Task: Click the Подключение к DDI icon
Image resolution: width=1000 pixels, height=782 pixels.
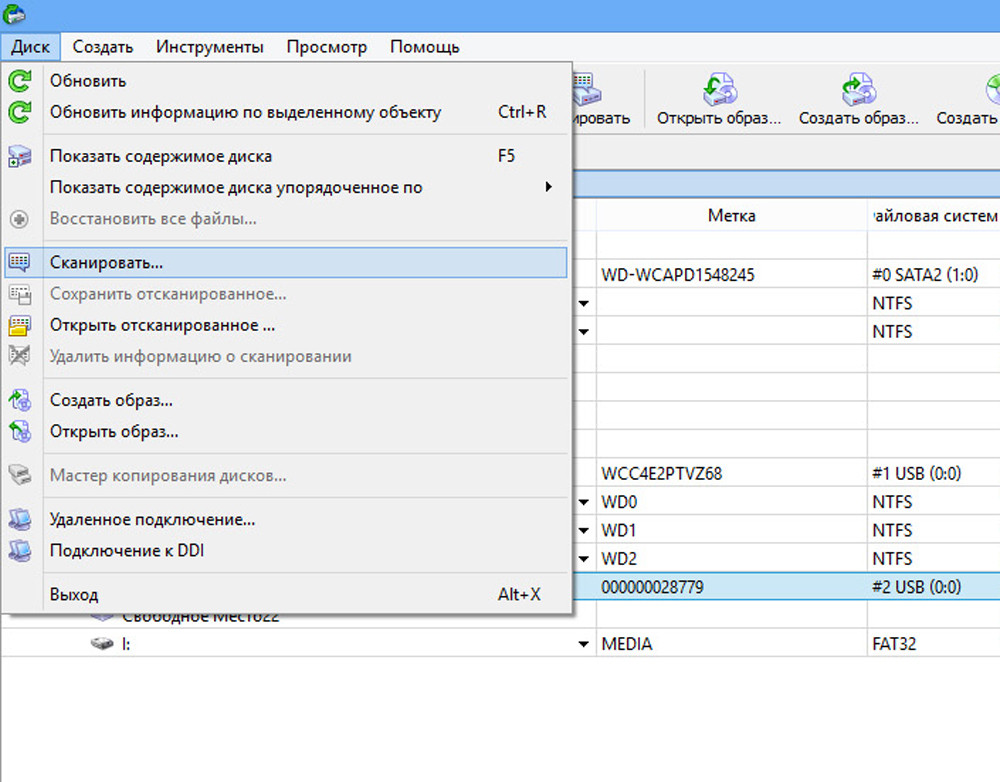Action: 19,550
